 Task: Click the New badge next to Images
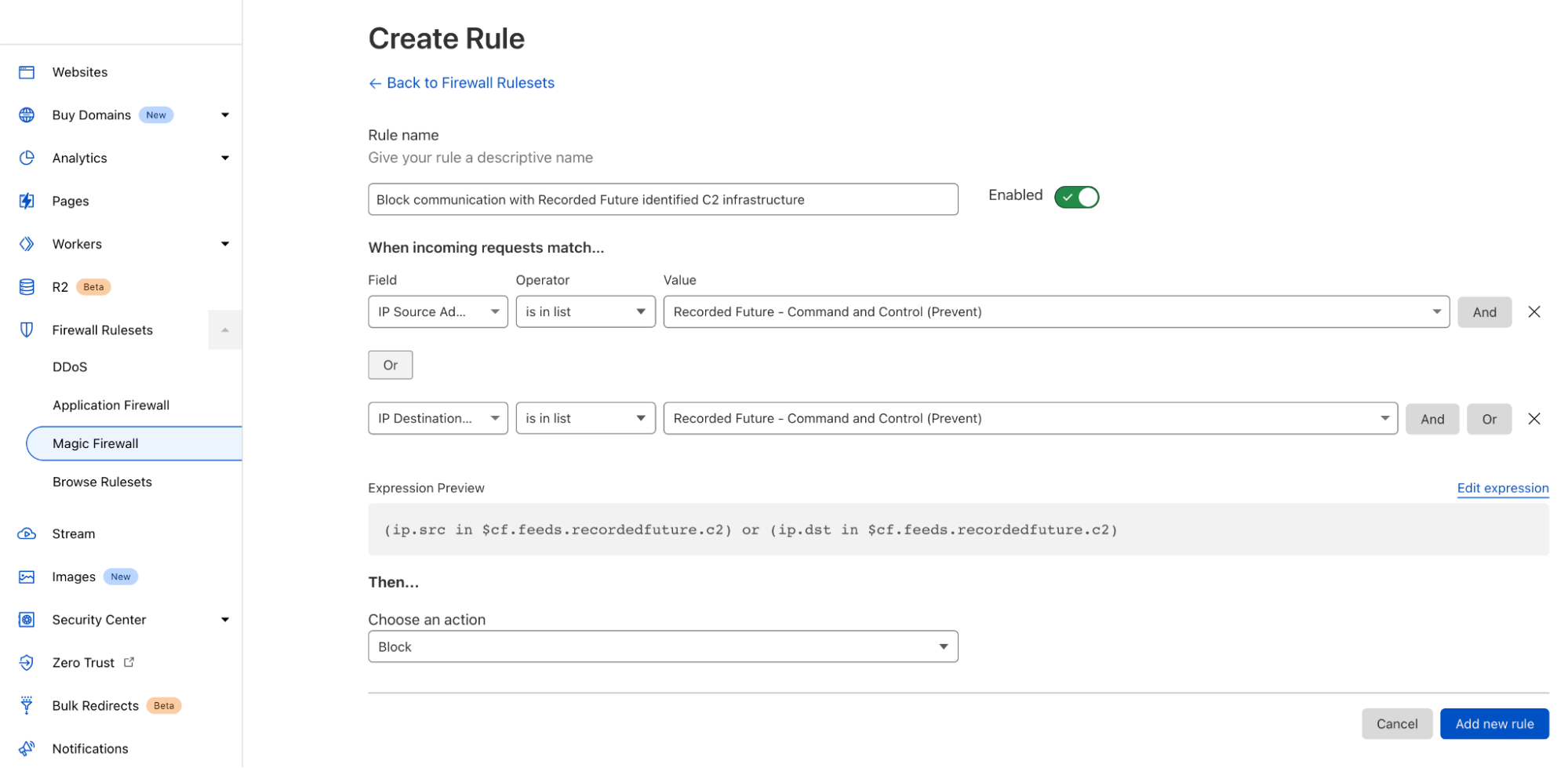121,577
